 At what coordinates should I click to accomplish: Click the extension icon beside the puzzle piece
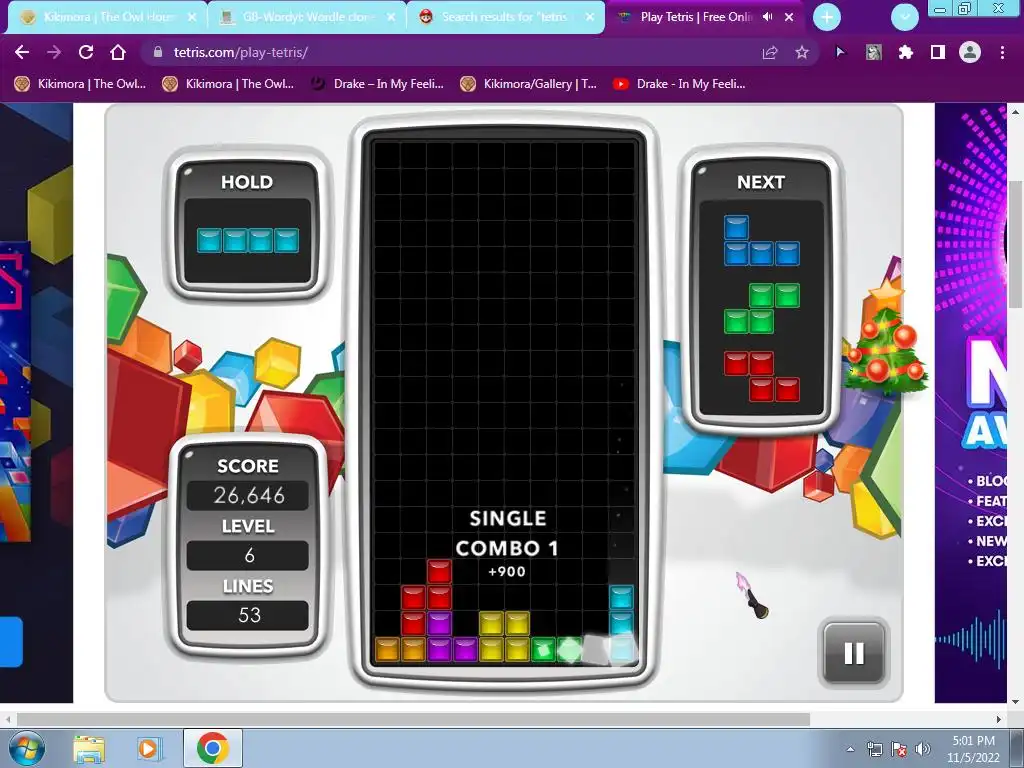tap(874, 52)
